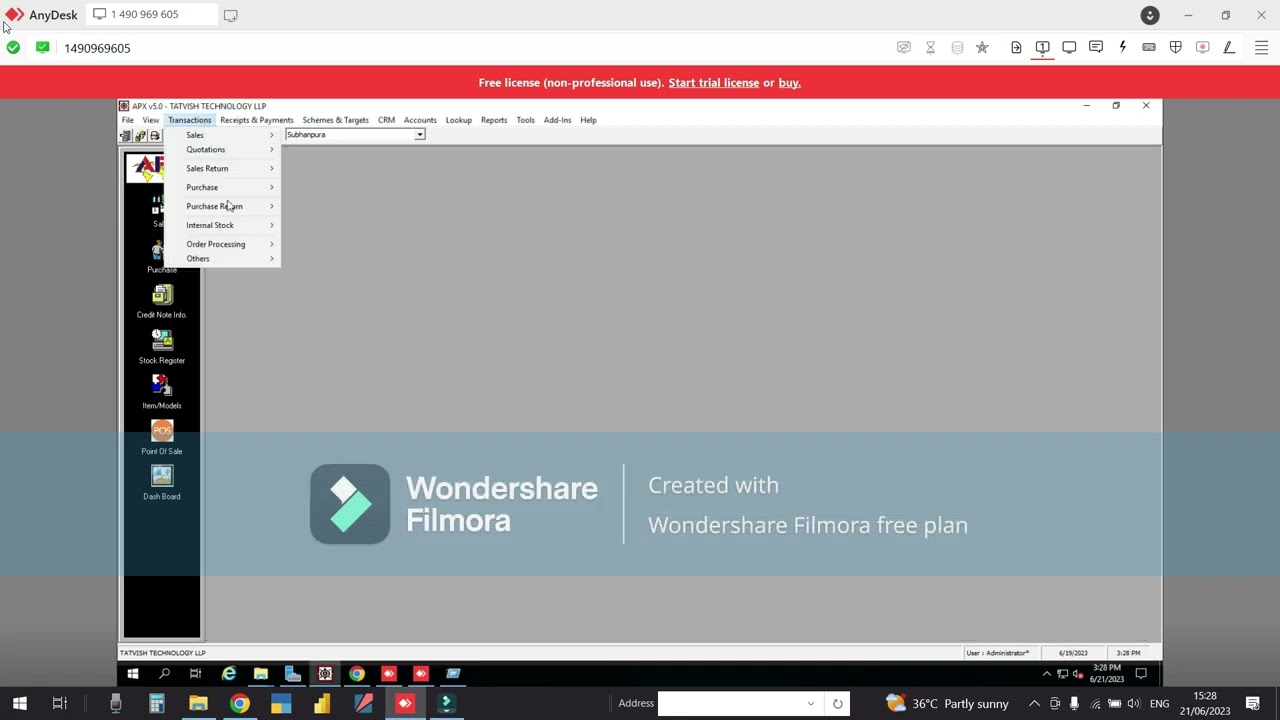The image size is (1280, 720).
Task: Open the local Address bar dropdown arrow
Action: (810, 703)
